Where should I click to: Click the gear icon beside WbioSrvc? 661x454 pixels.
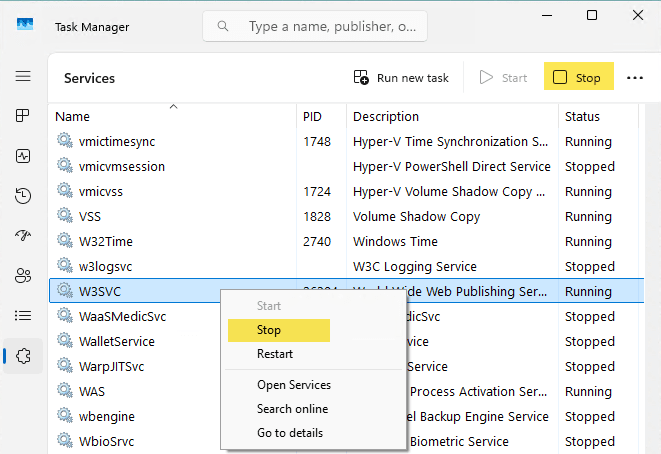coord(65,440)
